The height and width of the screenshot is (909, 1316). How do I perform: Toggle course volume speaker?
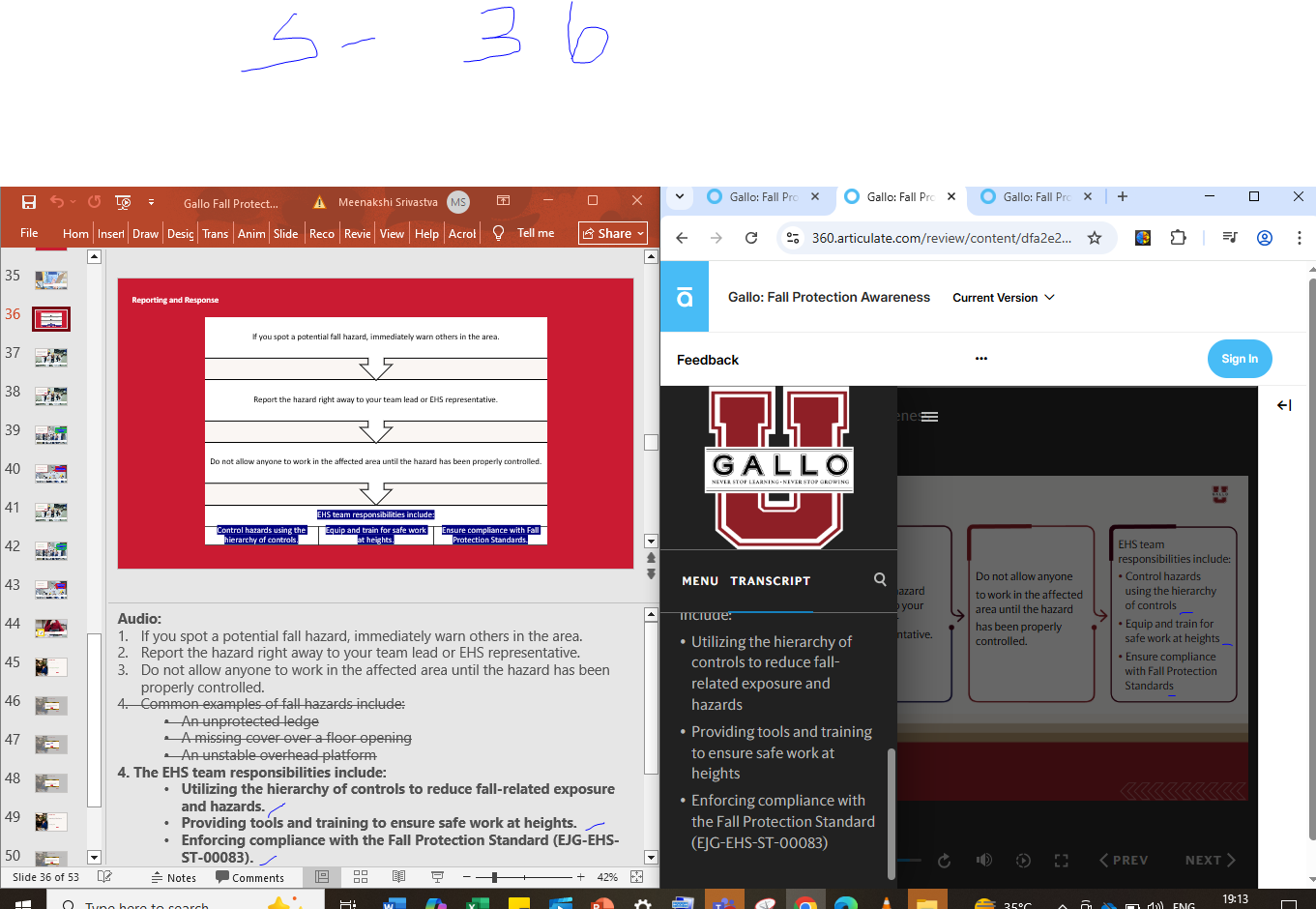coord(984,861)
